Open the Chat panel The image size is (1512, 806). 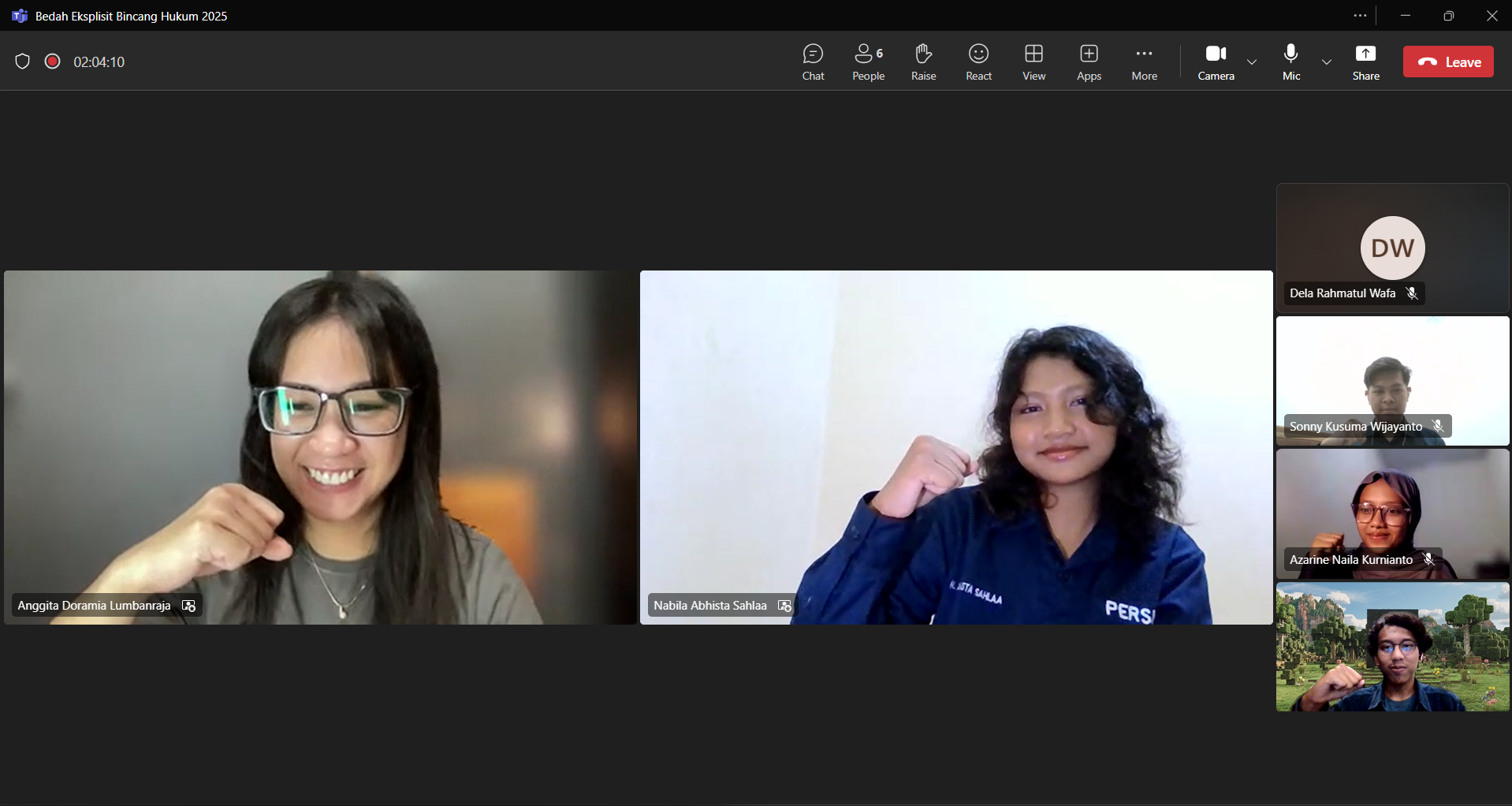click(813, 62)
